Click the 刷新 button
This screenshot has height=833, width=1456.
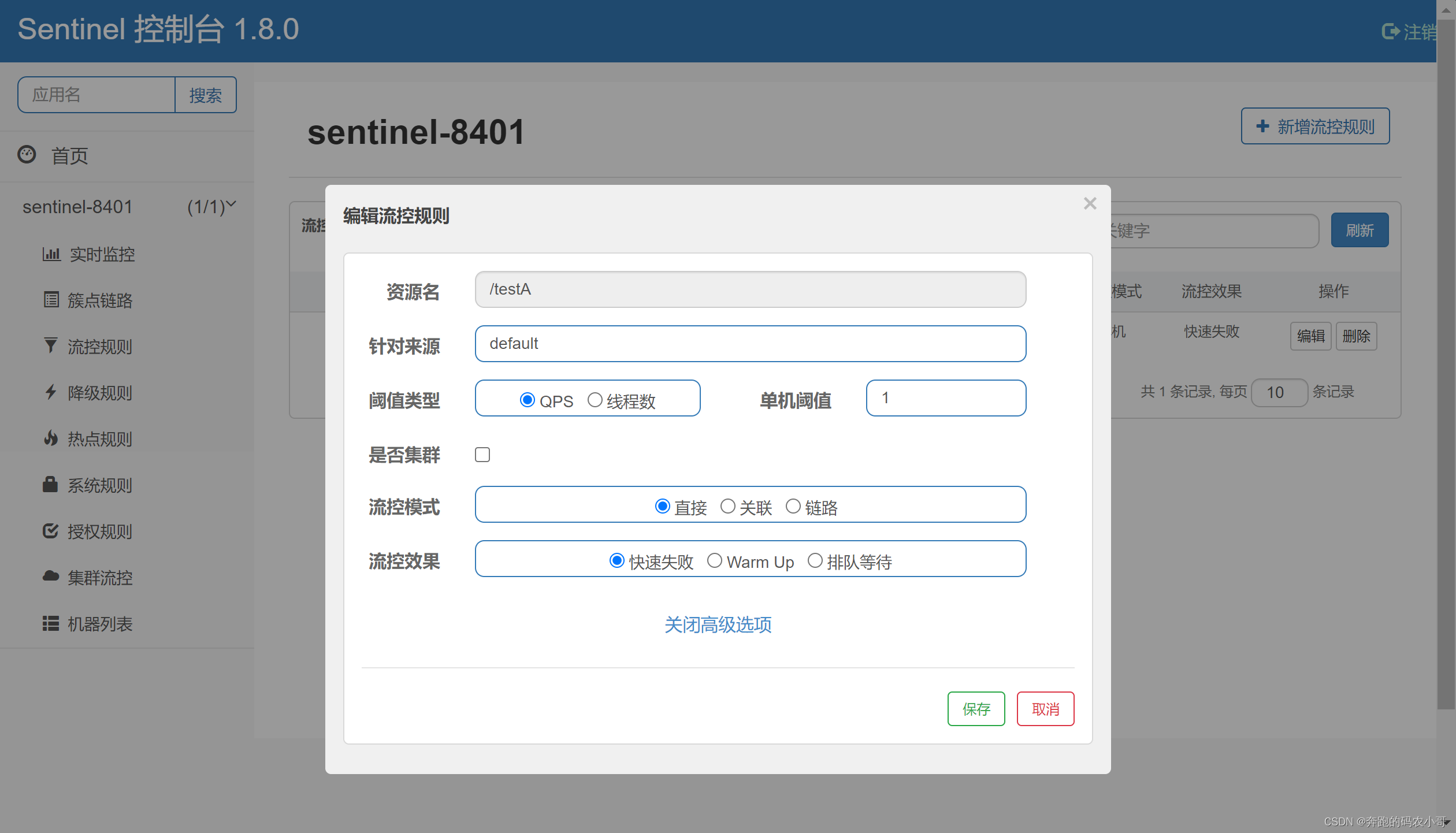pos(1360,230)
